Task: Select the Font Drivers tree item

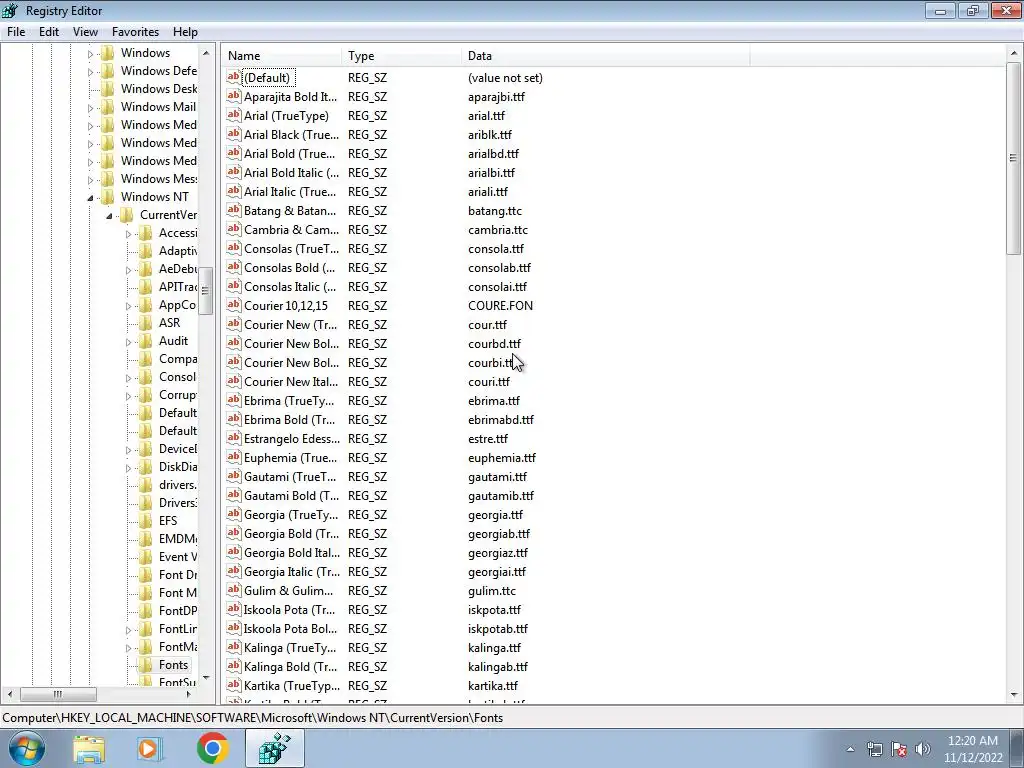Action: [178, 575]
